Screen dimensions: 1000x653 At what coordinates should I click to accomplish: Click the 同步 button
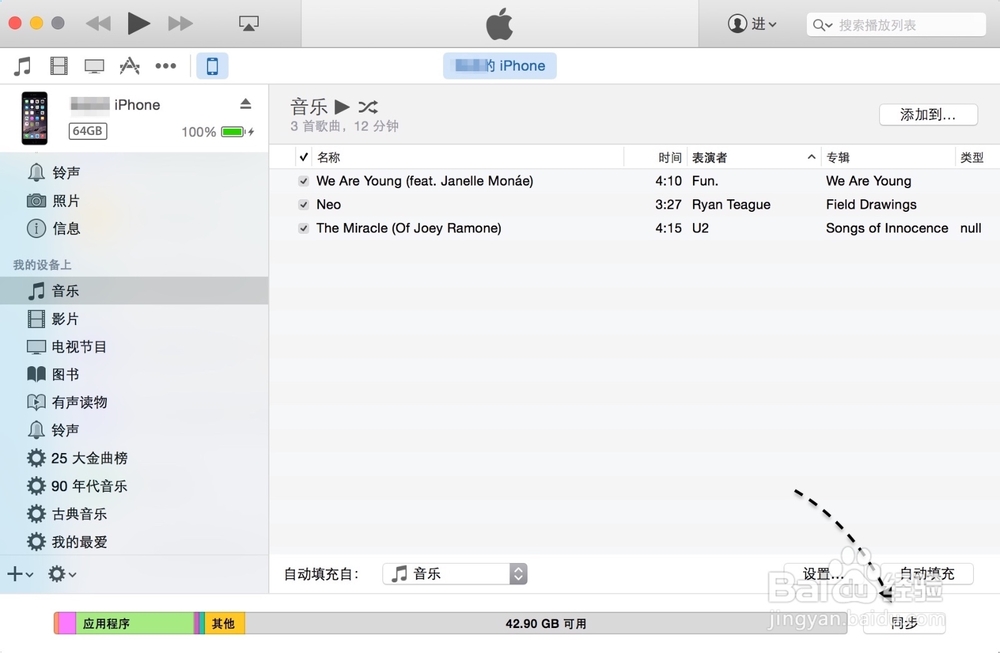[x=904, y=622]
